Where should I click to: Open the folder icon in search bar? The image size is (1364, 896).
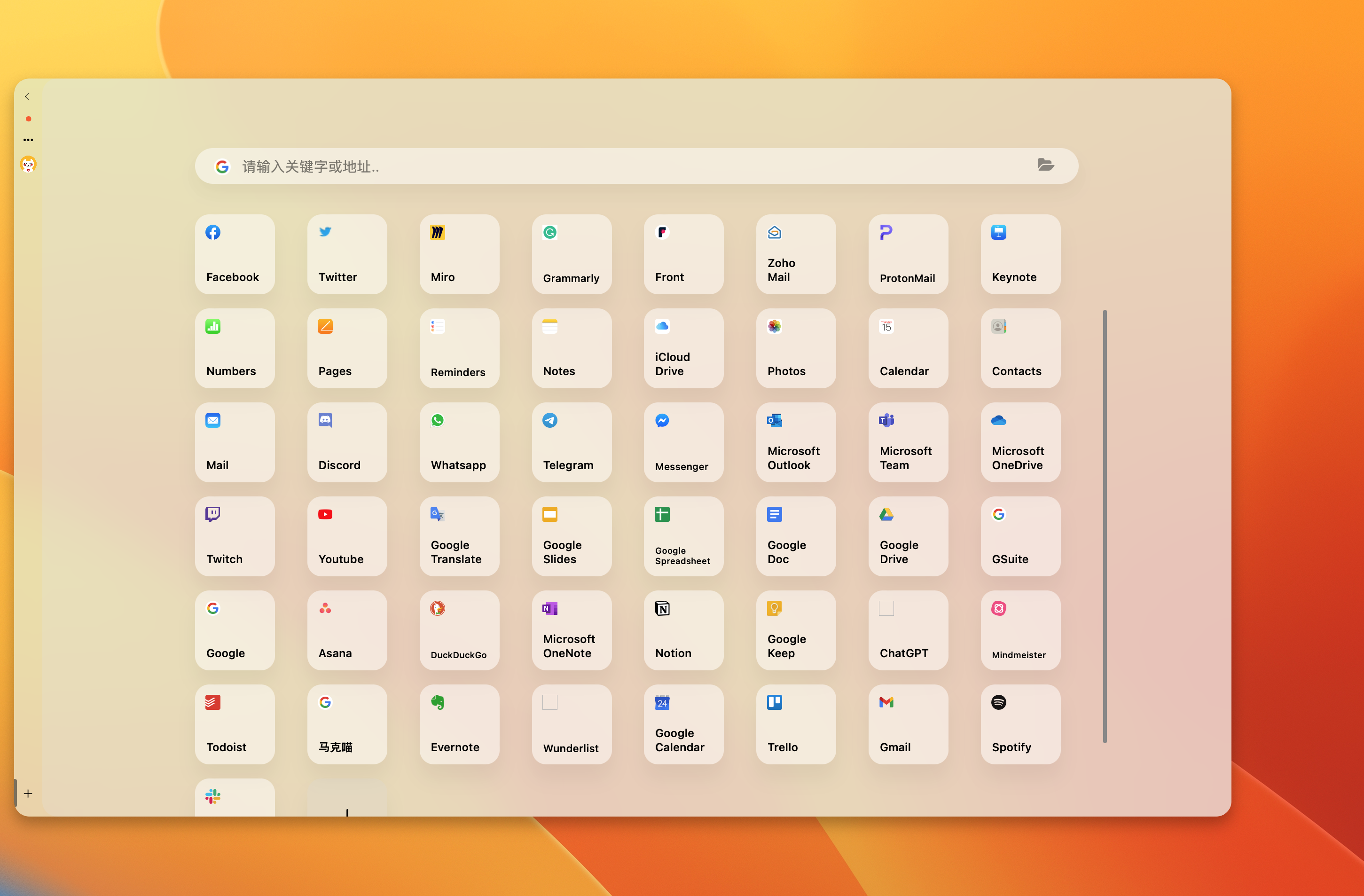click(x=1045, y=165)
